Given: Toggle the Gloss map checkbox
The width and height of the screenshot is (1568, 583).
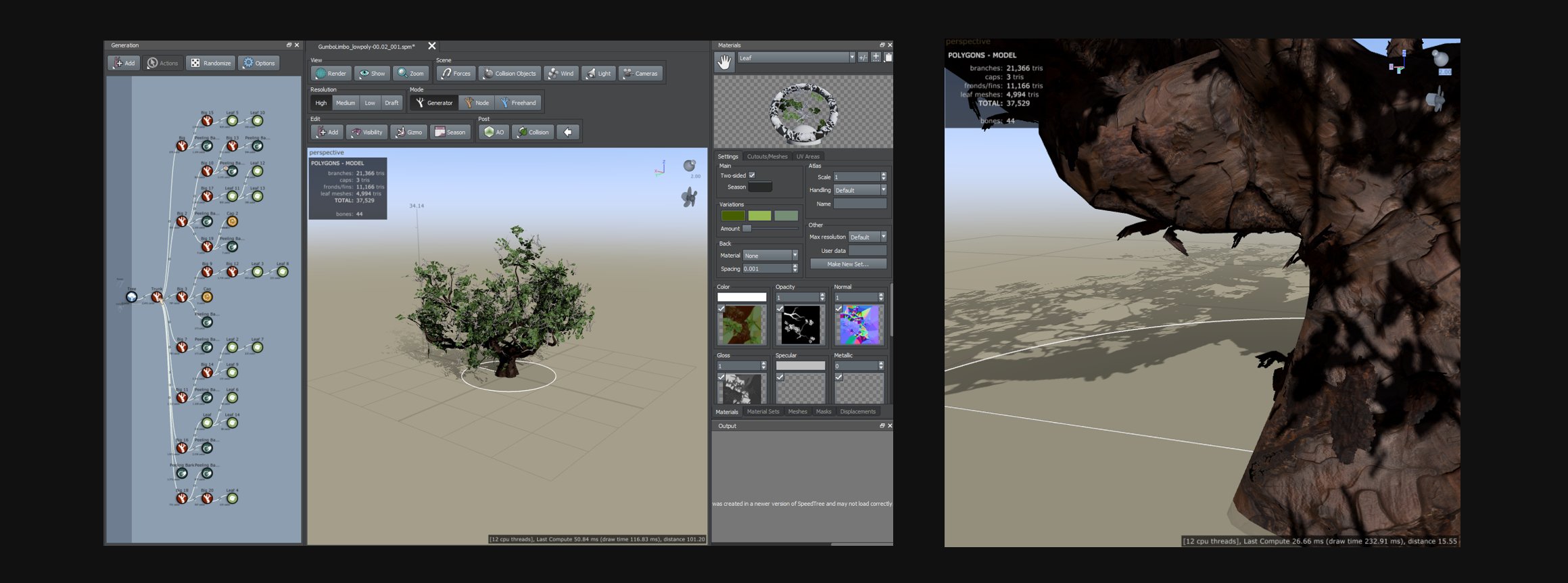Looking at the screenshot, I should click(721, 377).
